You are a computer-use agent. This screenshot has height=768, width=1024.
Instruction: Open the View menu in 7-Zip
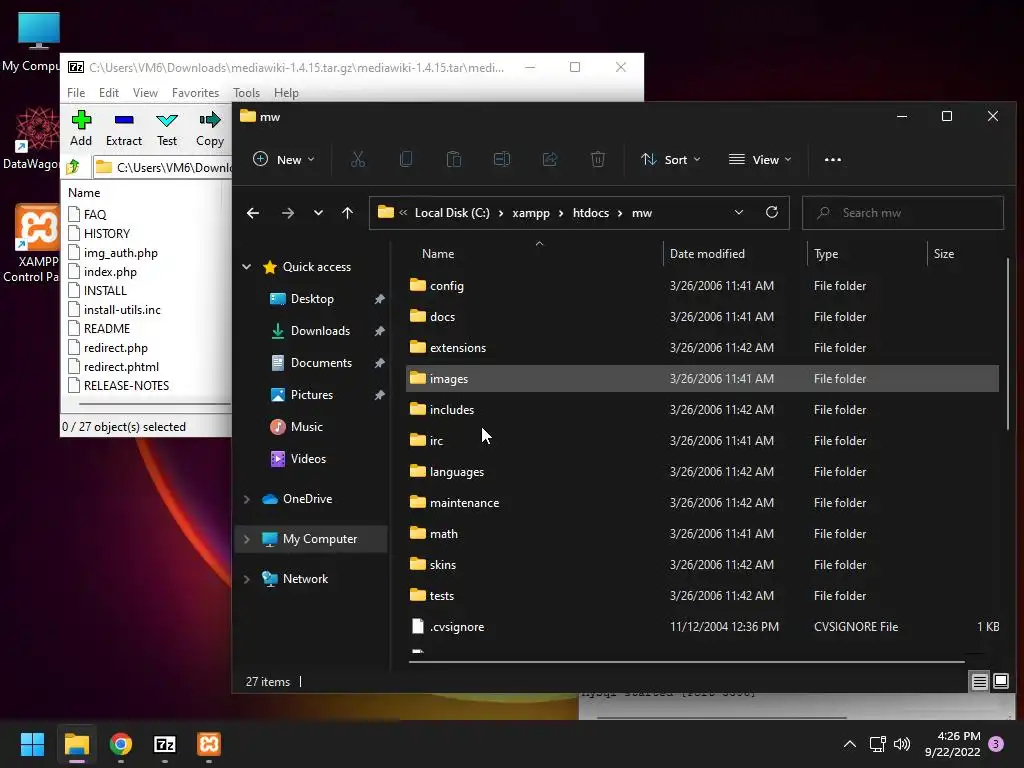pyautogui.click(x=145, y=93)
